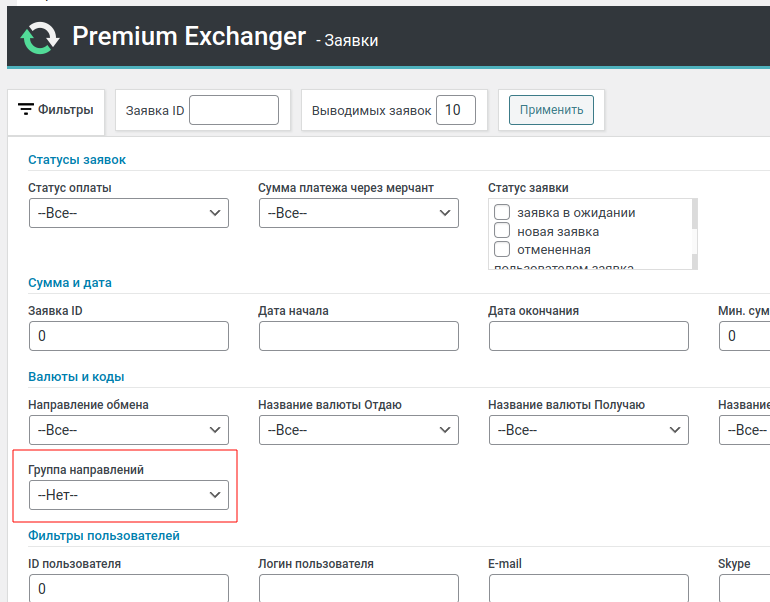Click the Premium Exchanger logo icon

[40, 38]
